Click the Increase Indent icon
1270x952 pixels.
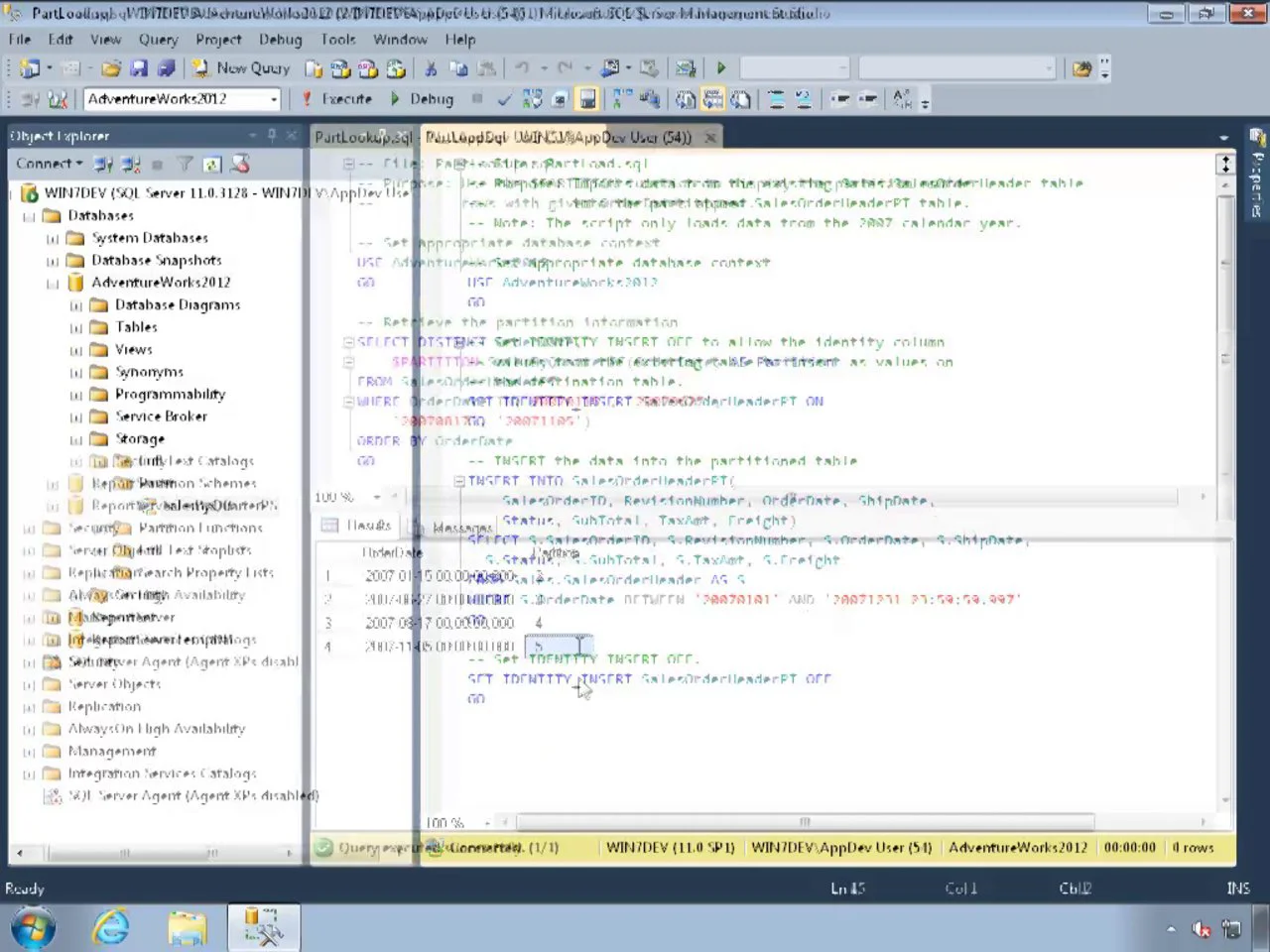(x=867, y=99)
